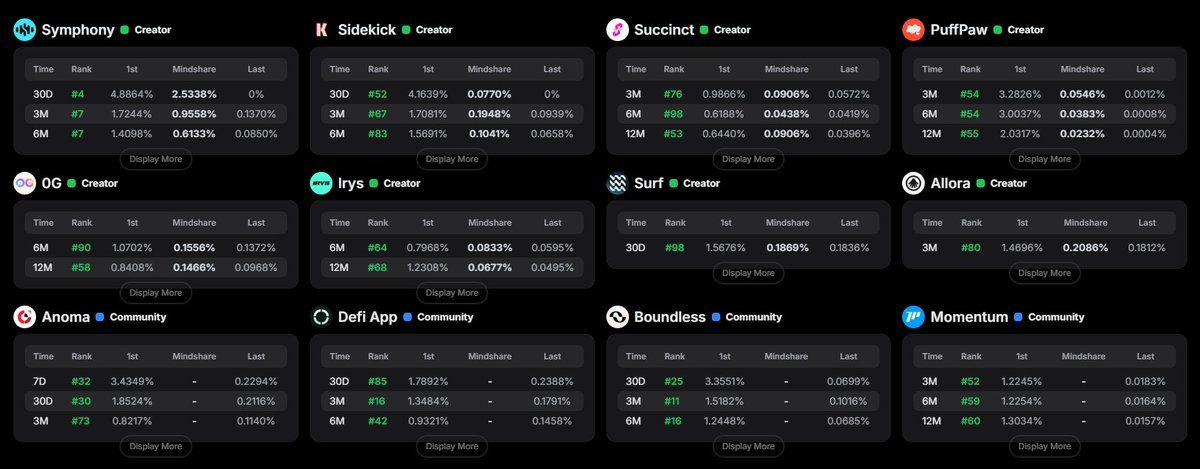Show more rows for Defi App

click(x=453, y=447)
